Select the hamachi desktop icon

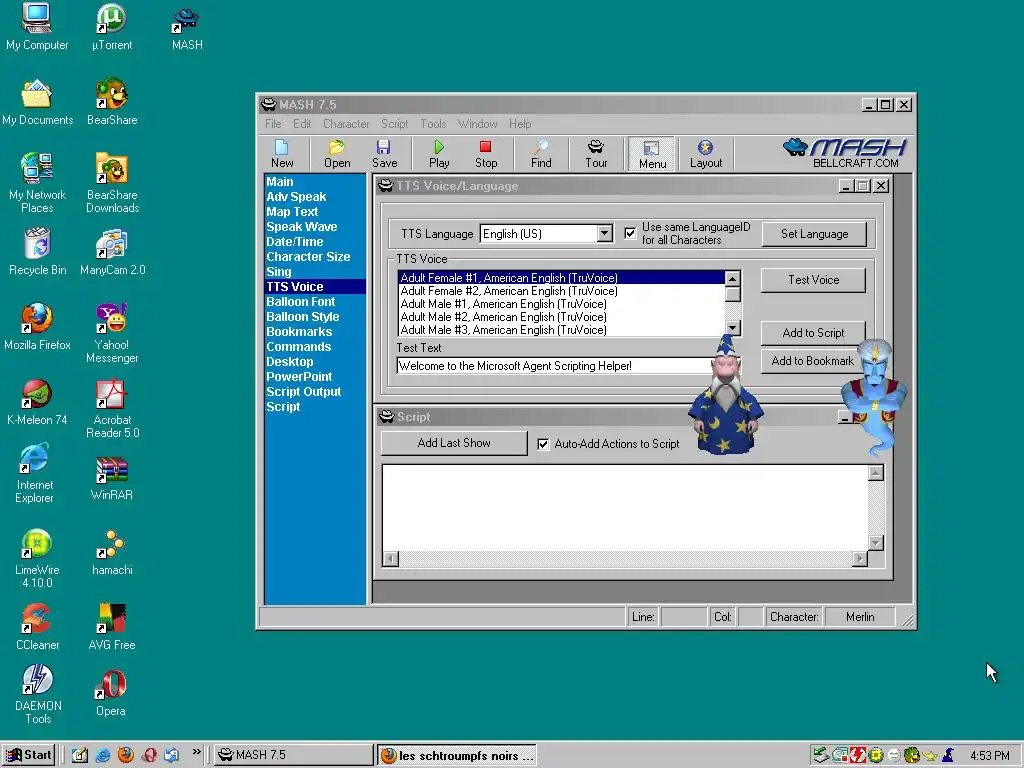tap(112, 552)
